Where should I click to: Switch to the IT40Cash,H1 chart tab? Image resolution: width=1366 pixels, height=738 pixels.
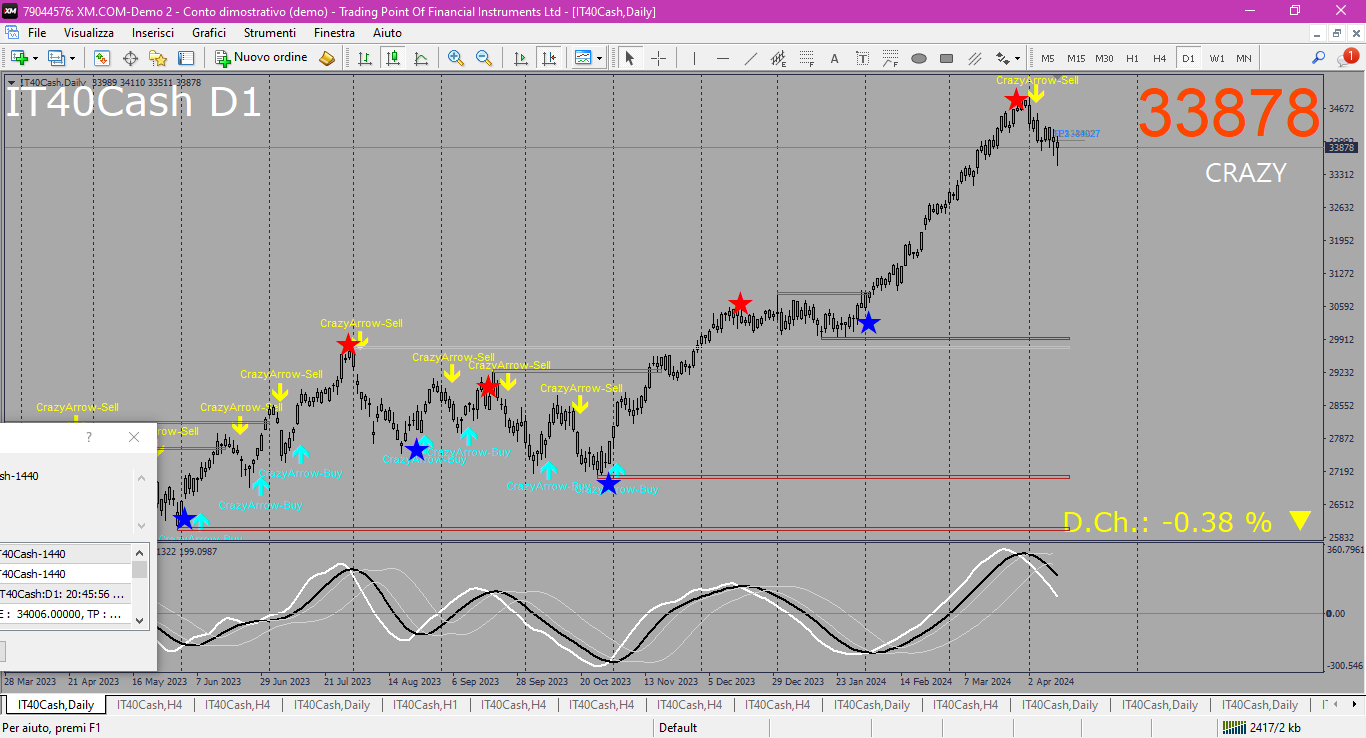coord(425,705)
